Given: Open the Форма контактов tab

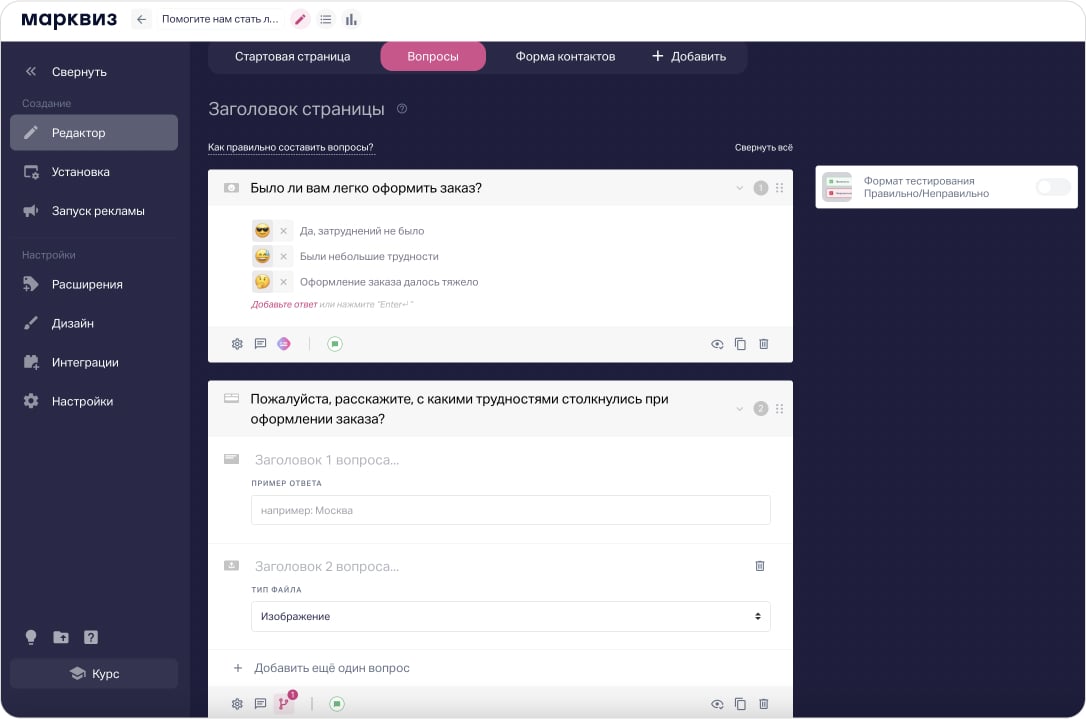Looking at the screenshot, I should pos(565,56).
